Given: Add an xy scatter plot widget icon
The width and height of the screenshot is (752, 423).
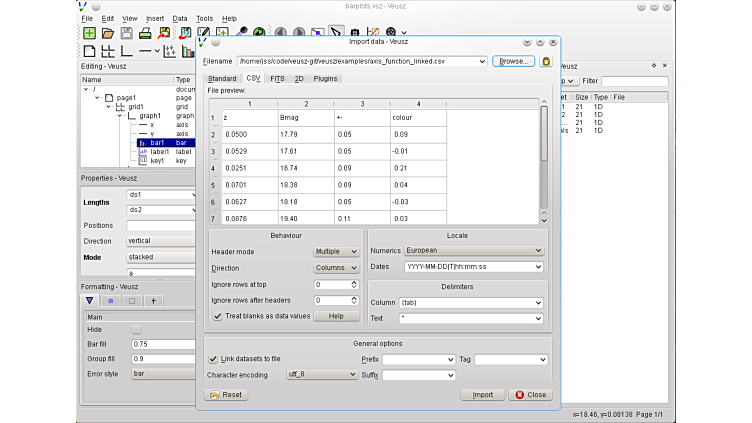Looking at the screenshot, I should click(170, 51).
